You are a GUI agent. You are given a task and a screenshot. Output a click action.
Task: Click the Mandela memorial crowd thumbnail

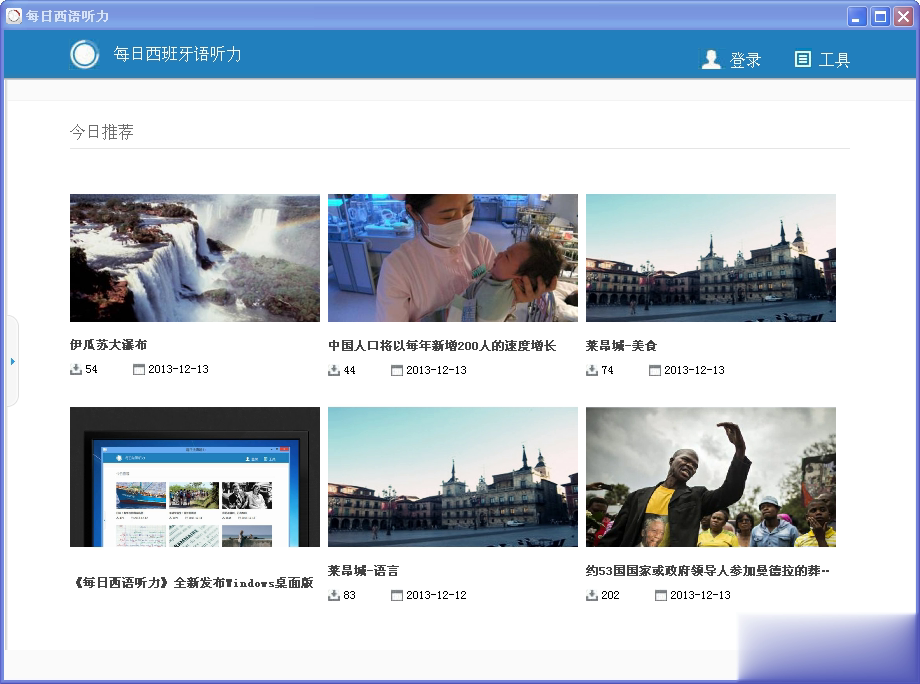(710, 477)
